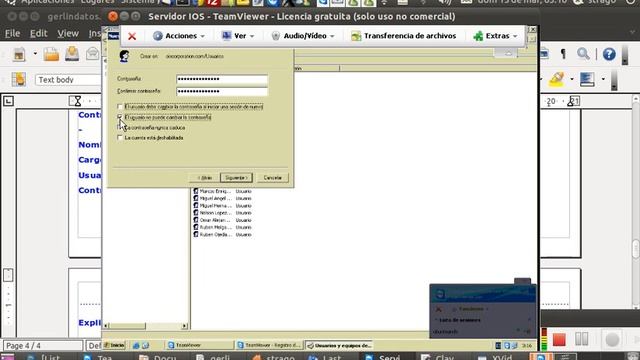Click the blue Help icon
The height and width of the screenshot is (360, 640).
609,54
